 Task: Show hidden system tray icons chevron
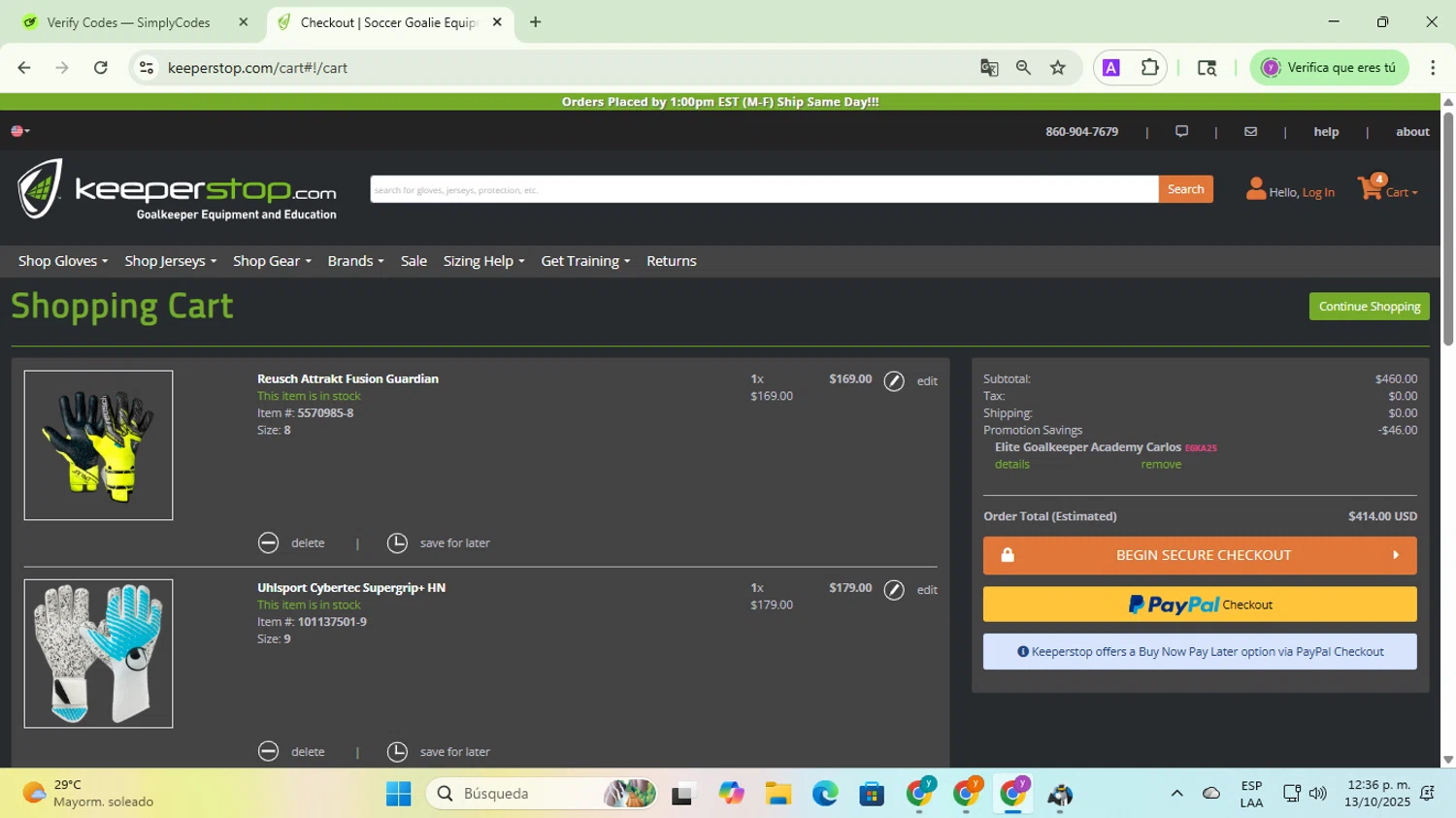pos(1176,794)
